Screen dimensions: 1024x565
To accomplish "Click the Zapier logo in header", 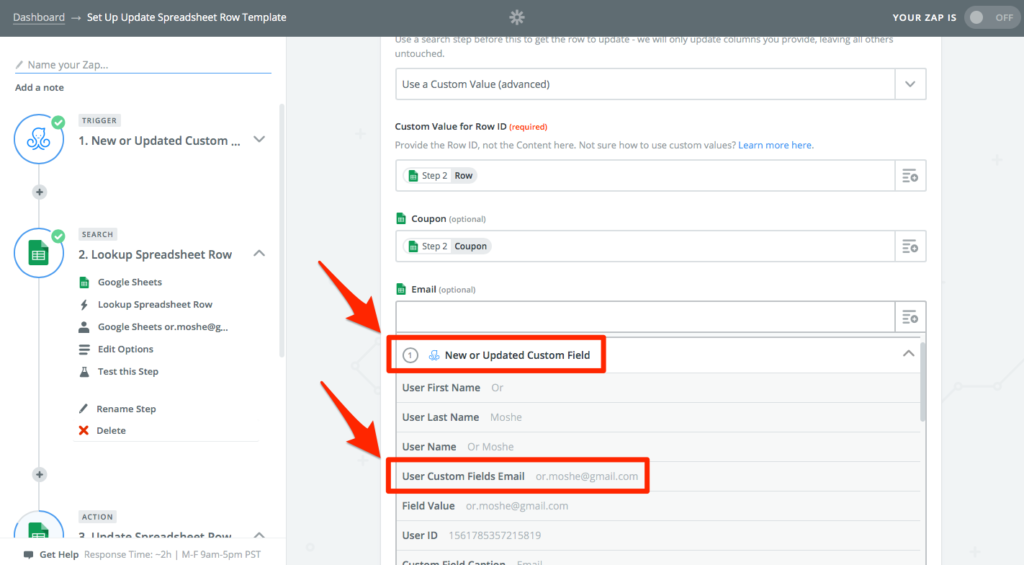I will pyautogui.click(x=517, y=17).
